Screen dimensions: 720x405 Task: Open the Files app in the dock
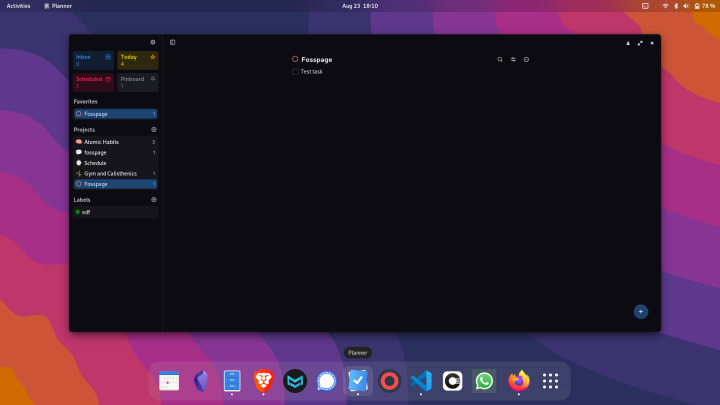point(232,381)
